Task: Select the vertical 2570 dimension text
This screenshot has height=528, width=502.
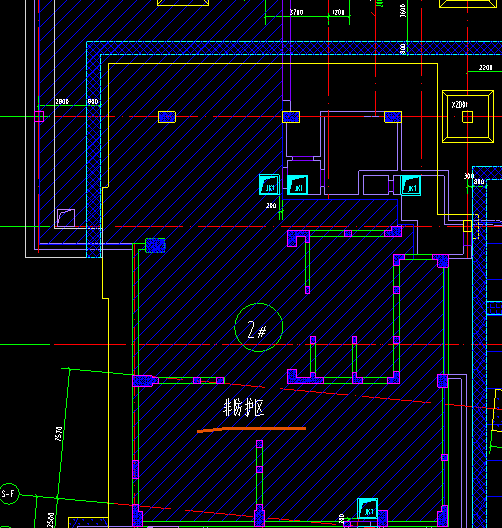Action: 59,433
